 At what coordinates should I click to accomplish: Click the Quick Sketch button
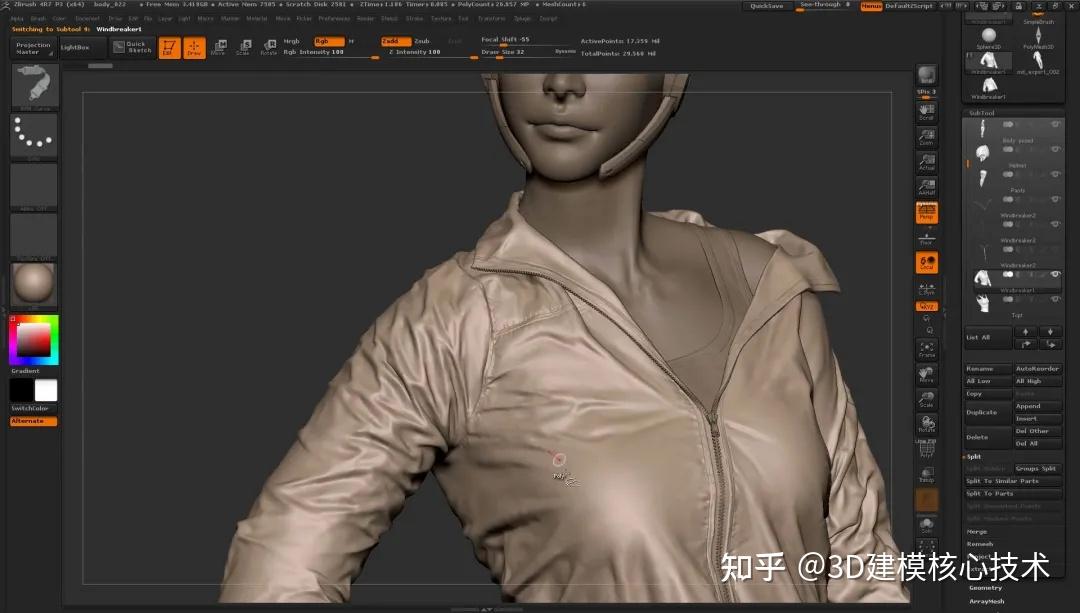pos(132,47)
